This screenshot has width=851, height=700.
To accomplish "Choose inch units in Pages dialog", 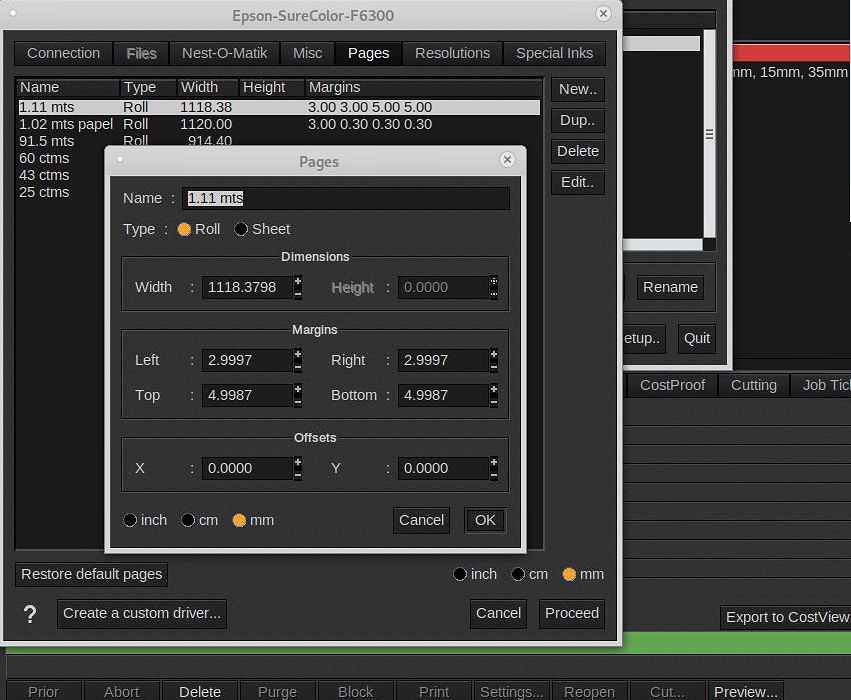I will click(x=131, y=520).
